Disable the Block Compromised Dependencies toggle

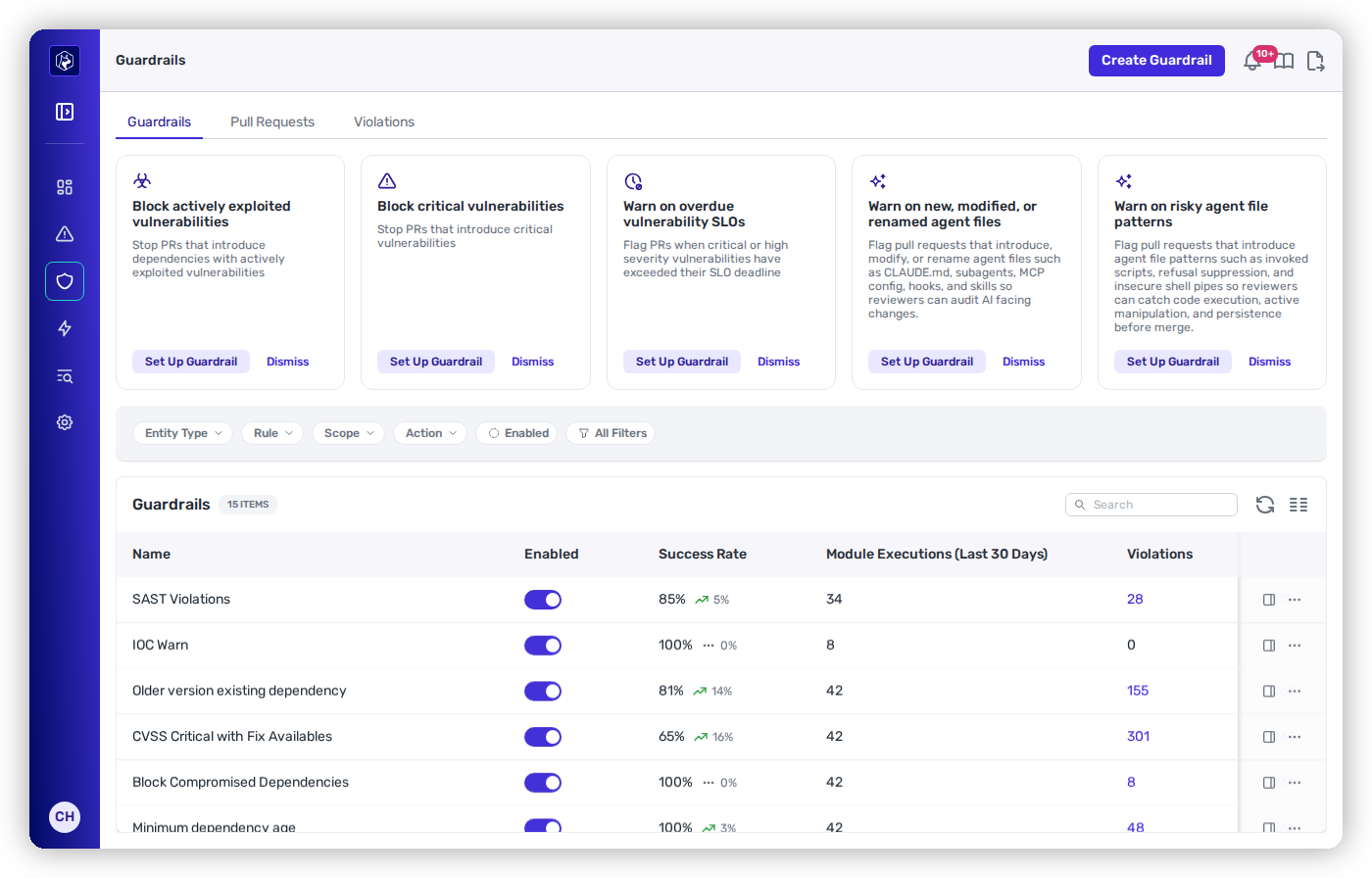click(543, 783)
